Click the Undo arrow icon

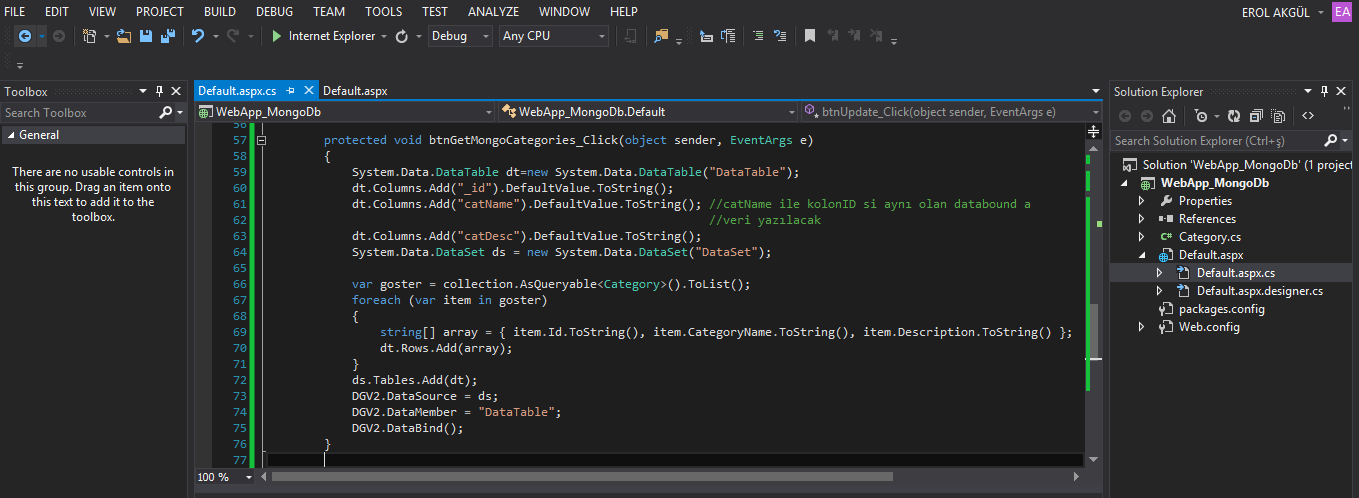click(x=197, y=36)
